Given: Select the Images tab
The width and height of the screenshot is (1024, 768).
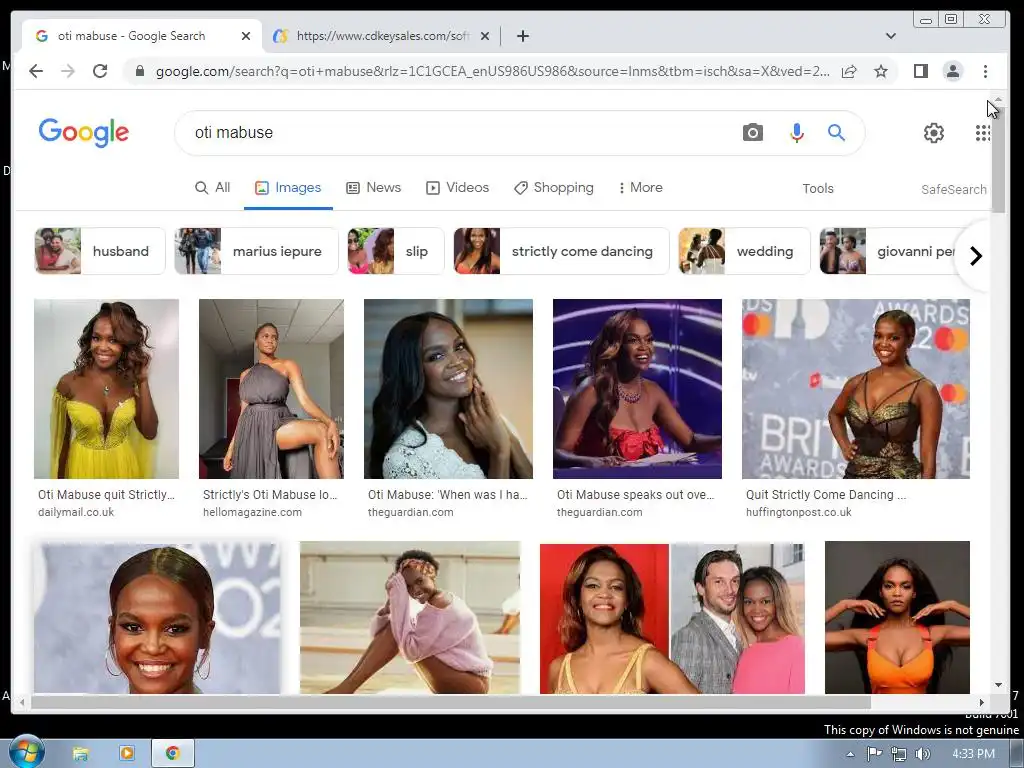Looking at the screenshot, I should 288,188.
